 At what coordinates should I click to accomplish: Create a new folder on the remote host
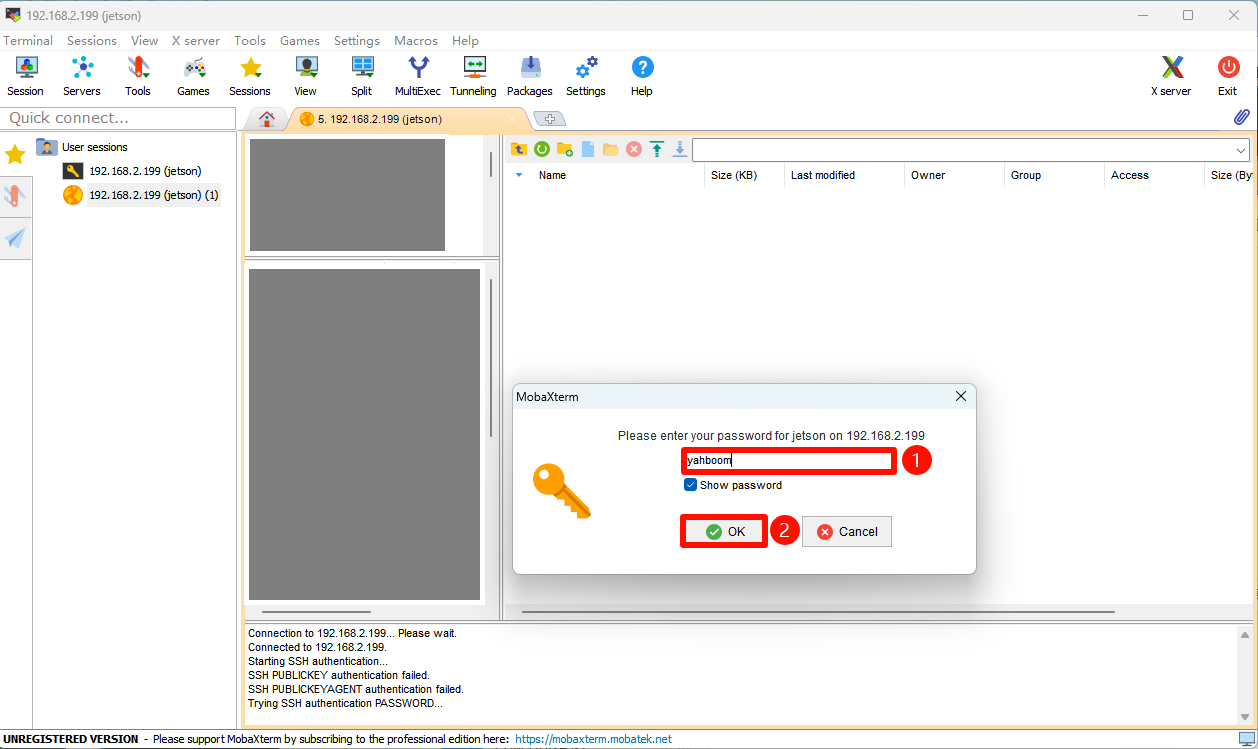(x=563, y=148)
